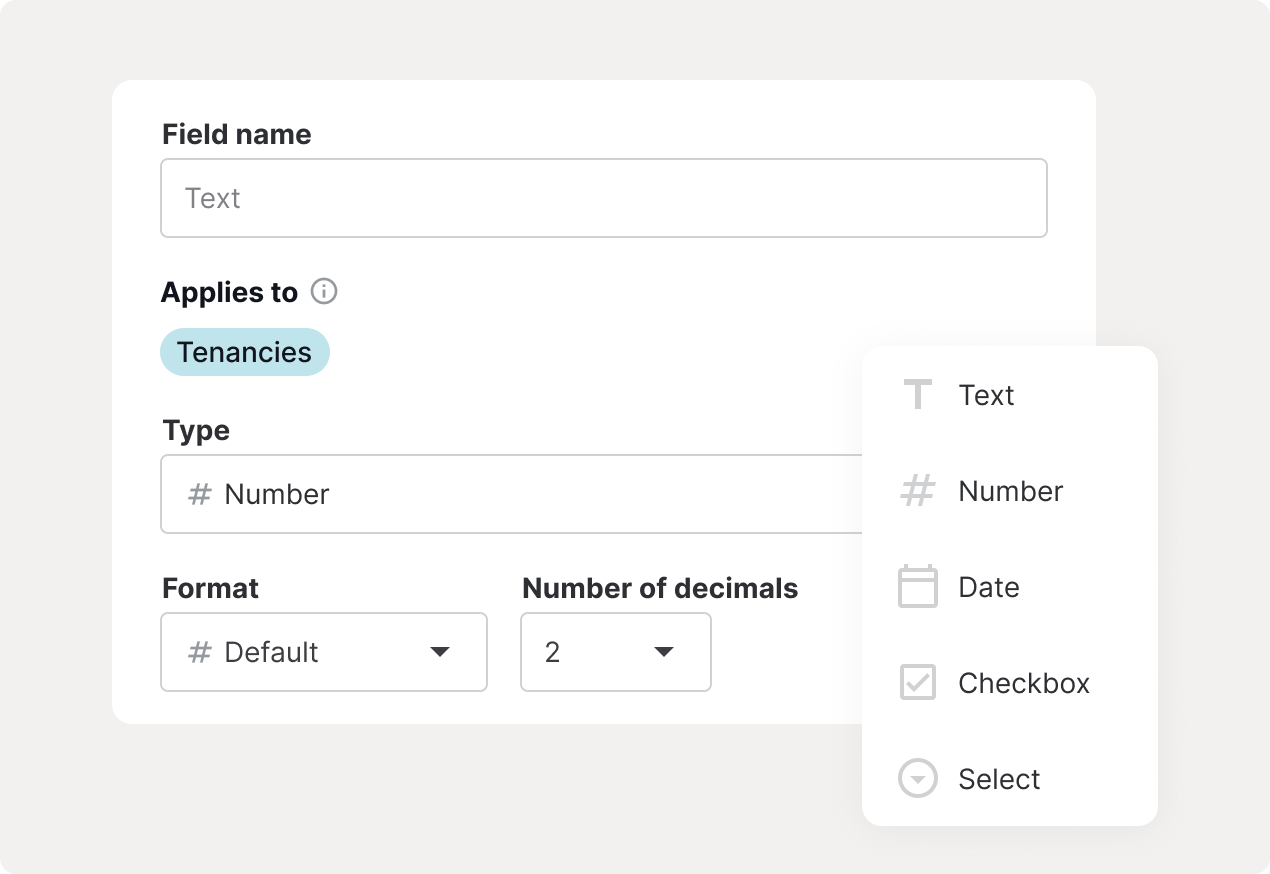Image resolution: width=1270 pixels, height=874 pixels.
Task: Click the checkmark box icon in the menu
Action: 917,683
